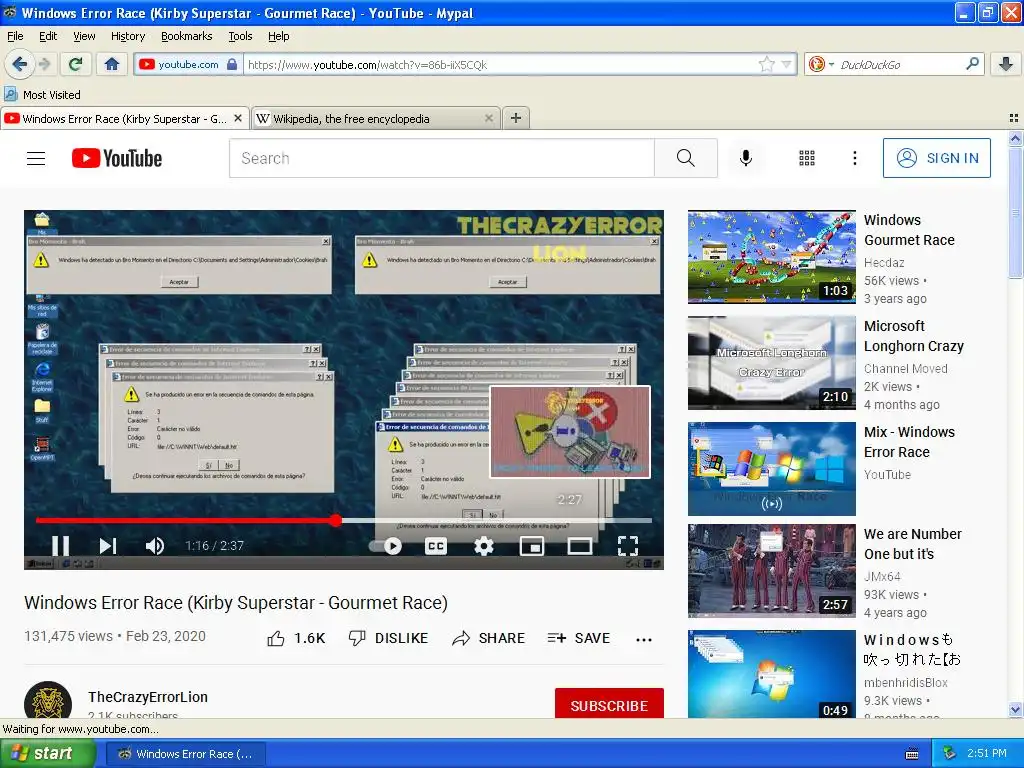Click the YouTube logo
Screen dimensions: 1024x768
(117, 158)
